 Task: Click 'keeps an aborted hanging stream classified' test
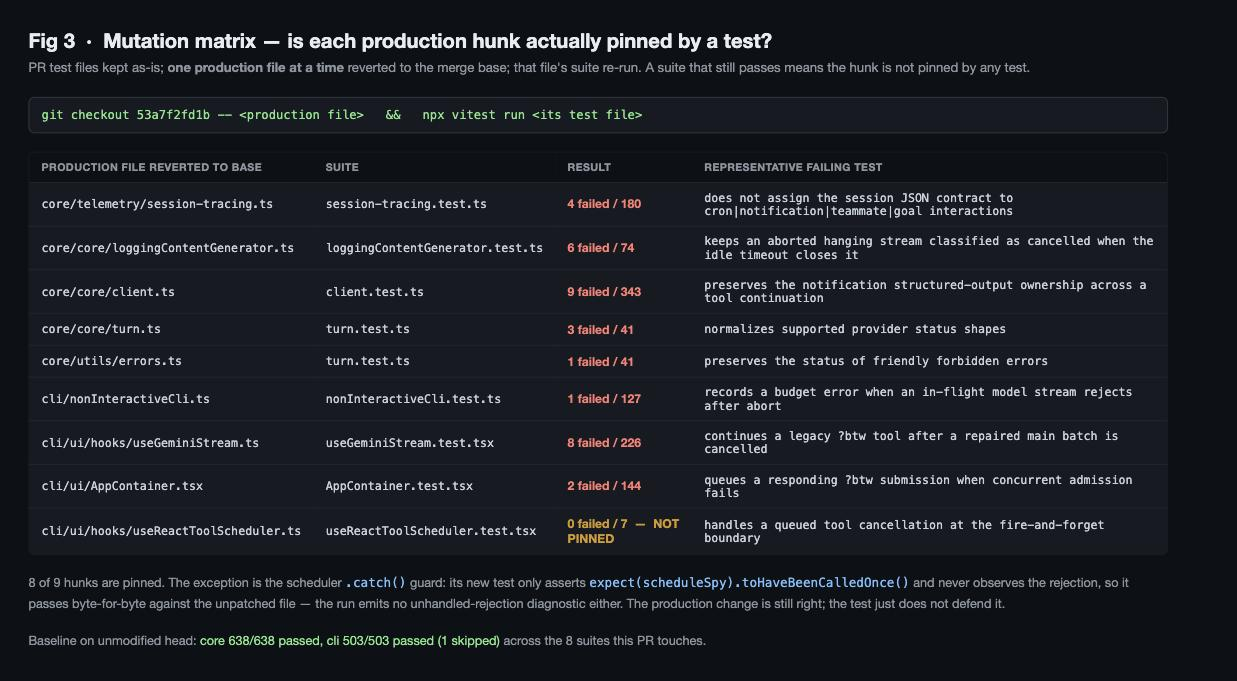(x=929, y=248)
